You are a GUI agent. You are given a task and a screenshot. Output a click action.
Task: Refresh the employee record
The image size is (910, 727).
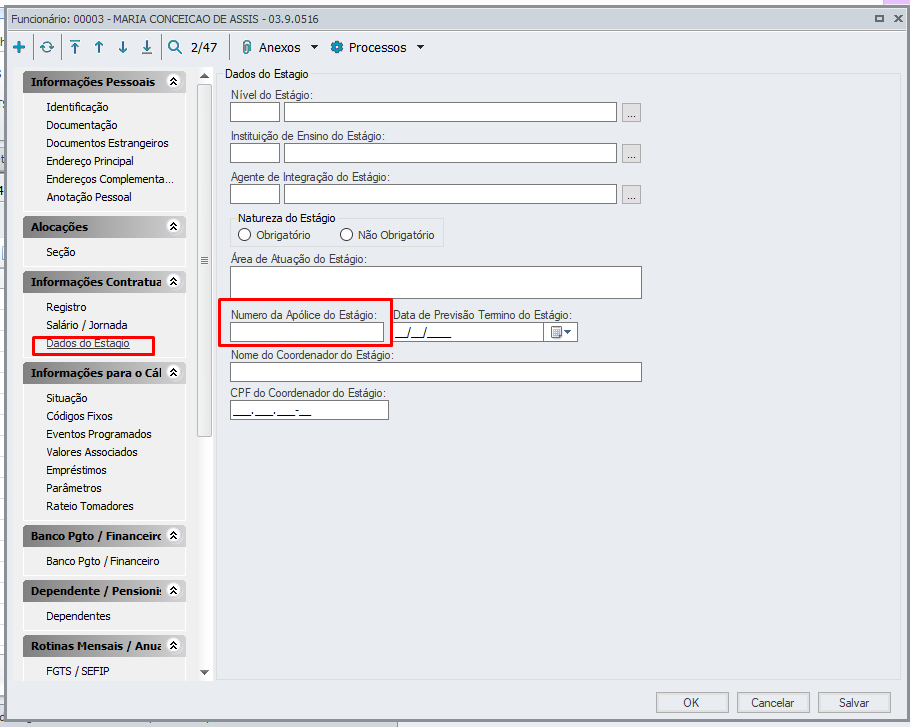pos(47,47)
